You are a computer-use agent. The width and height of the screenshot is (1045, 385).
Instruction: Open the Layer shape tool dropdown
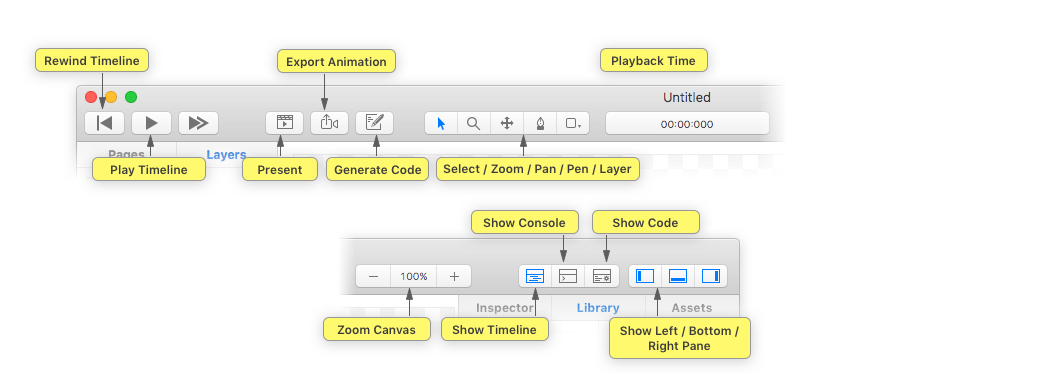click(572, 123)
